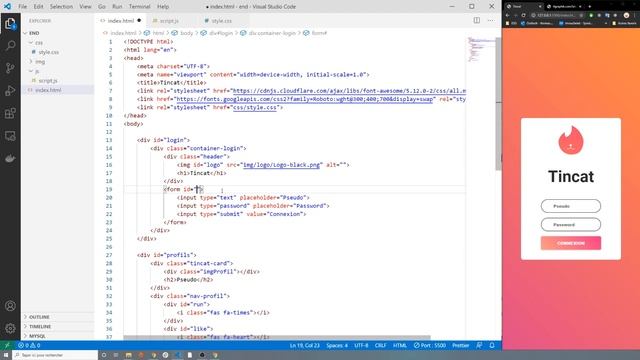This screenshot has height=360, width=640.
Task: Switch to the script.js editor tab
Action: coord(169,21)
